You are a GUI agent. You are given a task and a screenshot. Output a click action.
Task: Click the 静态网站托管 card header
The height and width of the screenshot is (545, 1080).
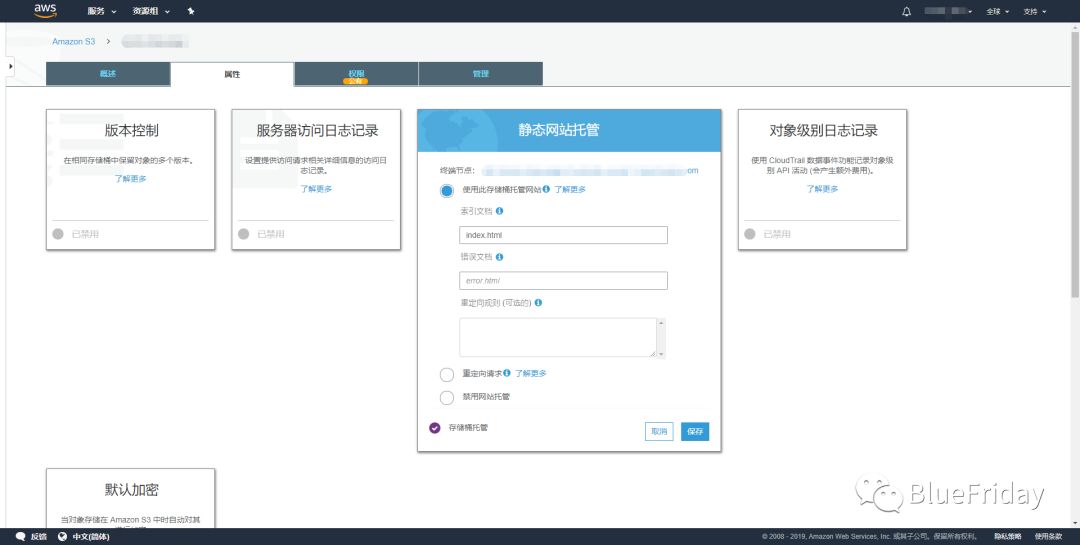(570, 130)
